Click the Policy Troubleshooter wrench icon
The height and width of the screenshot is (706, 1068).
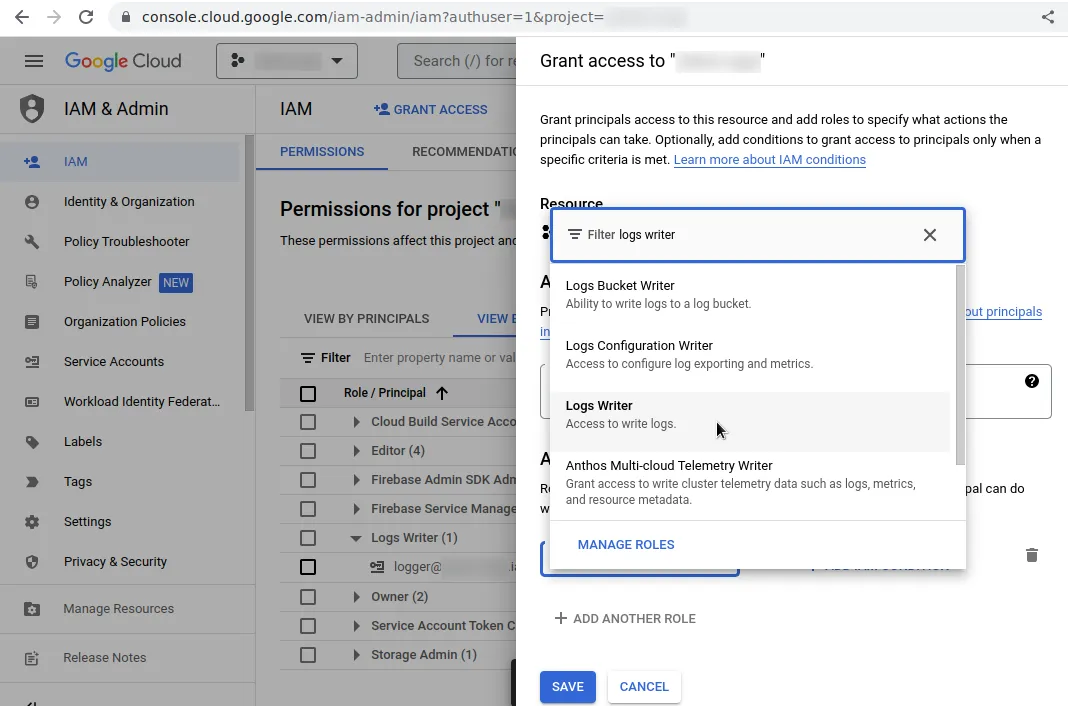[32, 241]
